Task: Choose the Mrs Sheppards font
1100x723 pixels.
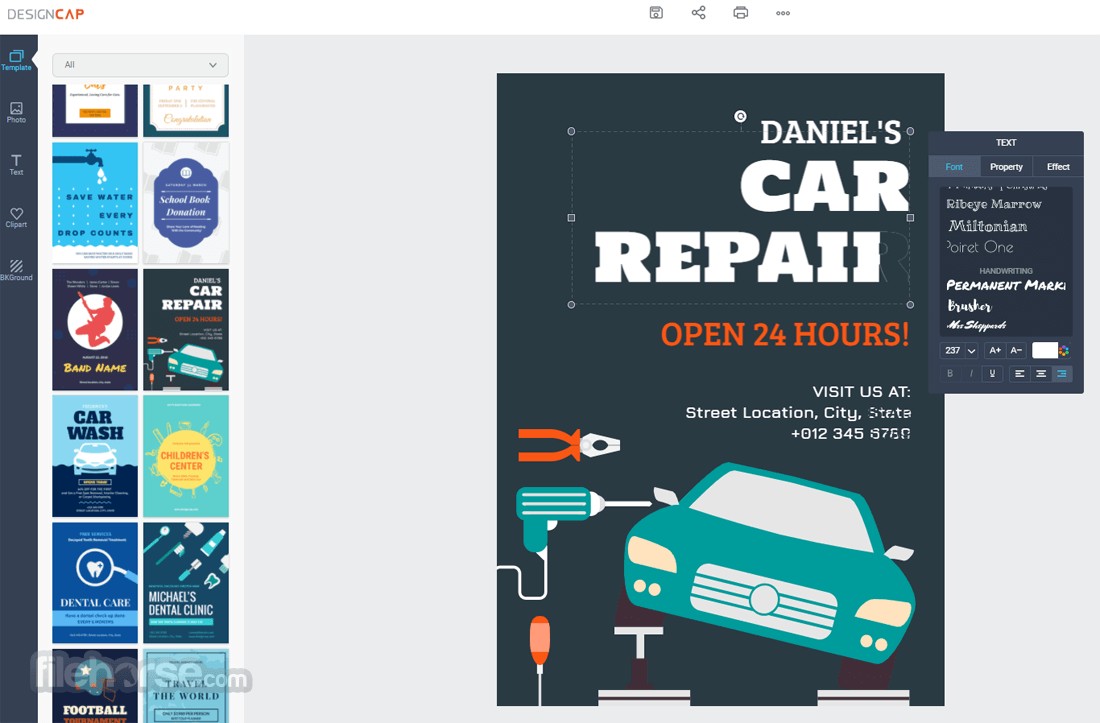Action: tap(976, 325)
